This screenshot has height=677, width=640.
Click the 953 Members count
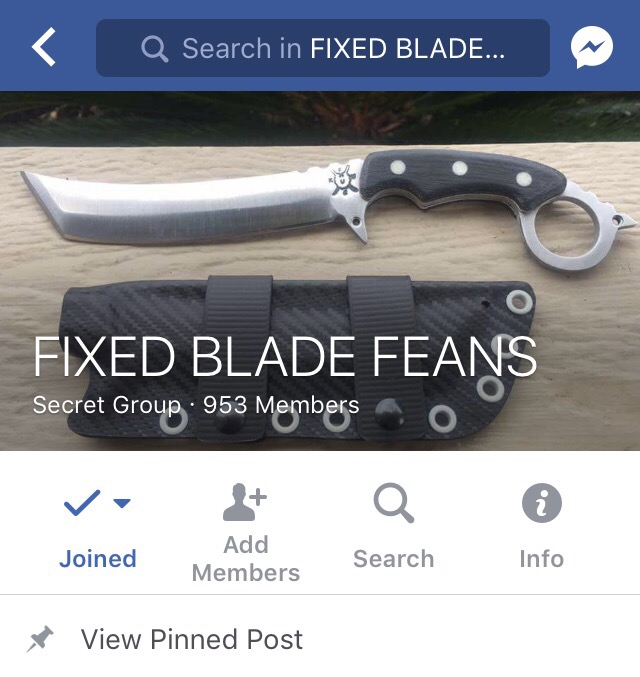(281, 405)
